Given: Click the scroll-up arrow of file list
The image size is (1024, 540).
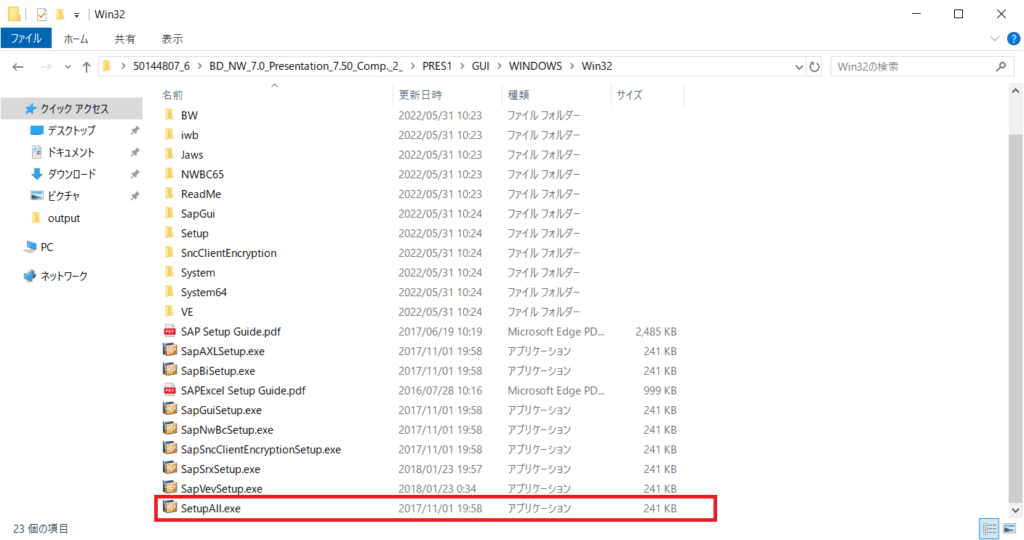Looking at the screenshot, I should (x=1015, y=91).
